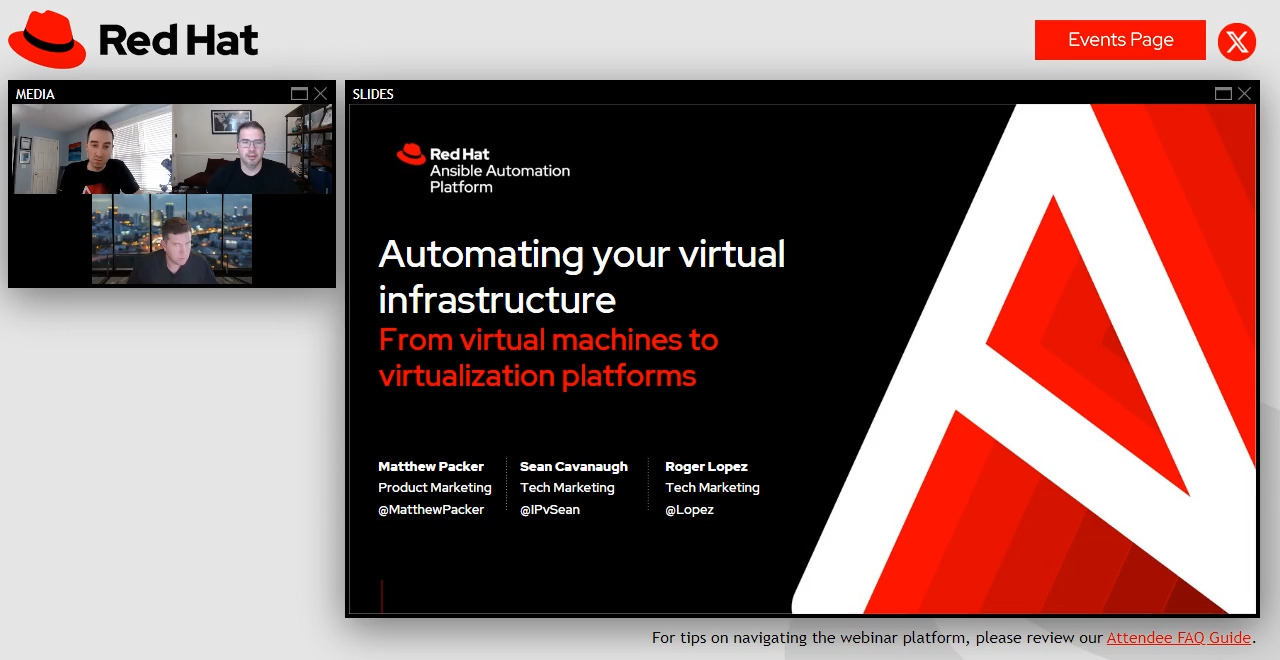
Task: Maximize the SLIDES panel
Action: point(1223,93)
